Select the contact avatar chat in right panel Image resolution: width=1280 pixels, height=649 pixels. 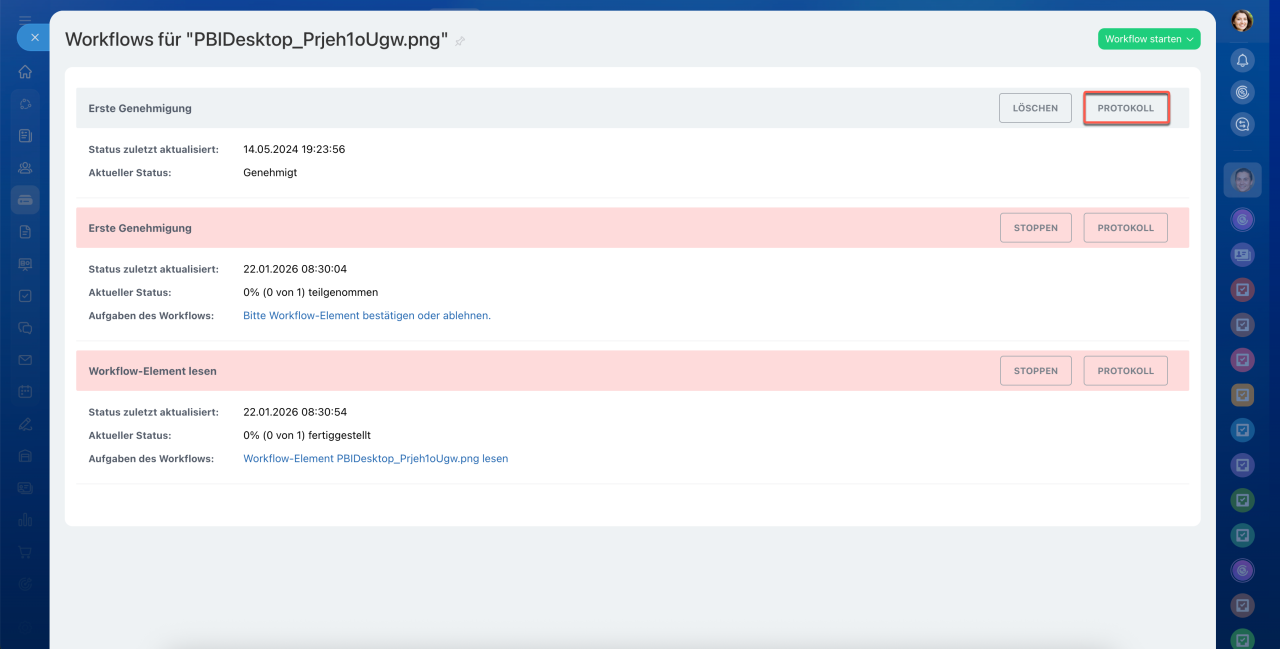click(1242, 180)
